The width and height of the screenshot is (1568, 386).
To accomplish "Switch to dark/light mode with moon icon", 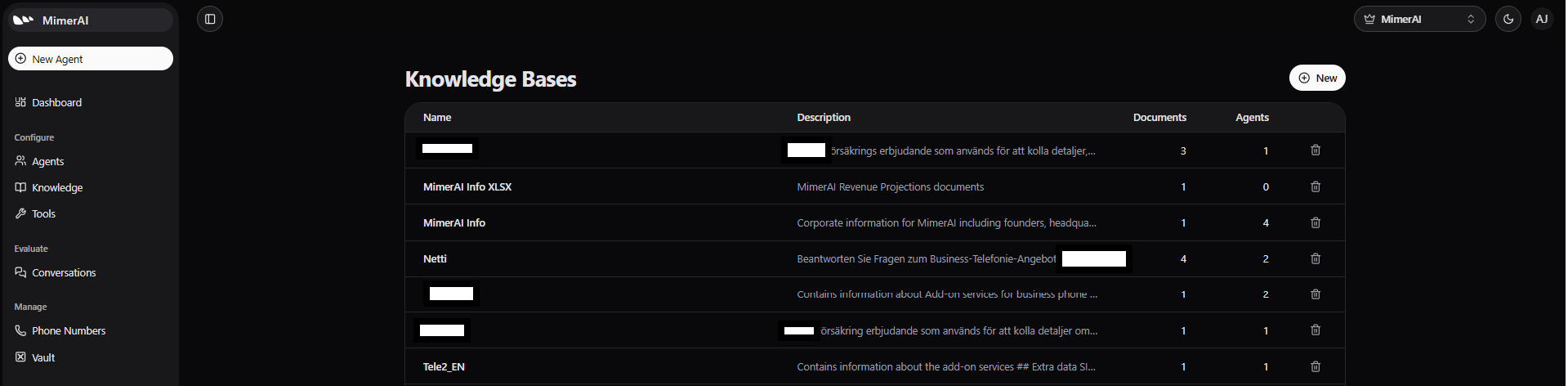I will point(1508,19).
